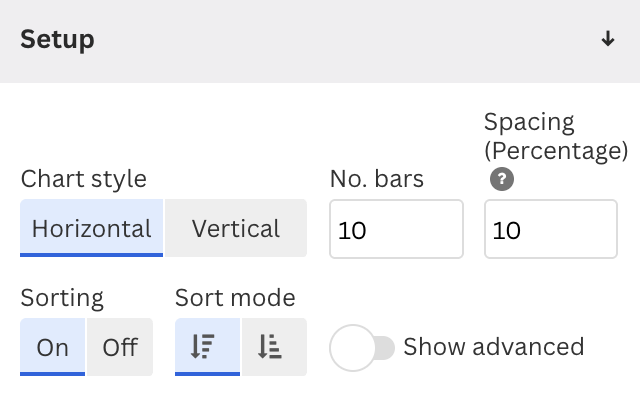Click the Chart style label
640x406 pixels.
(x=84, y=179)
